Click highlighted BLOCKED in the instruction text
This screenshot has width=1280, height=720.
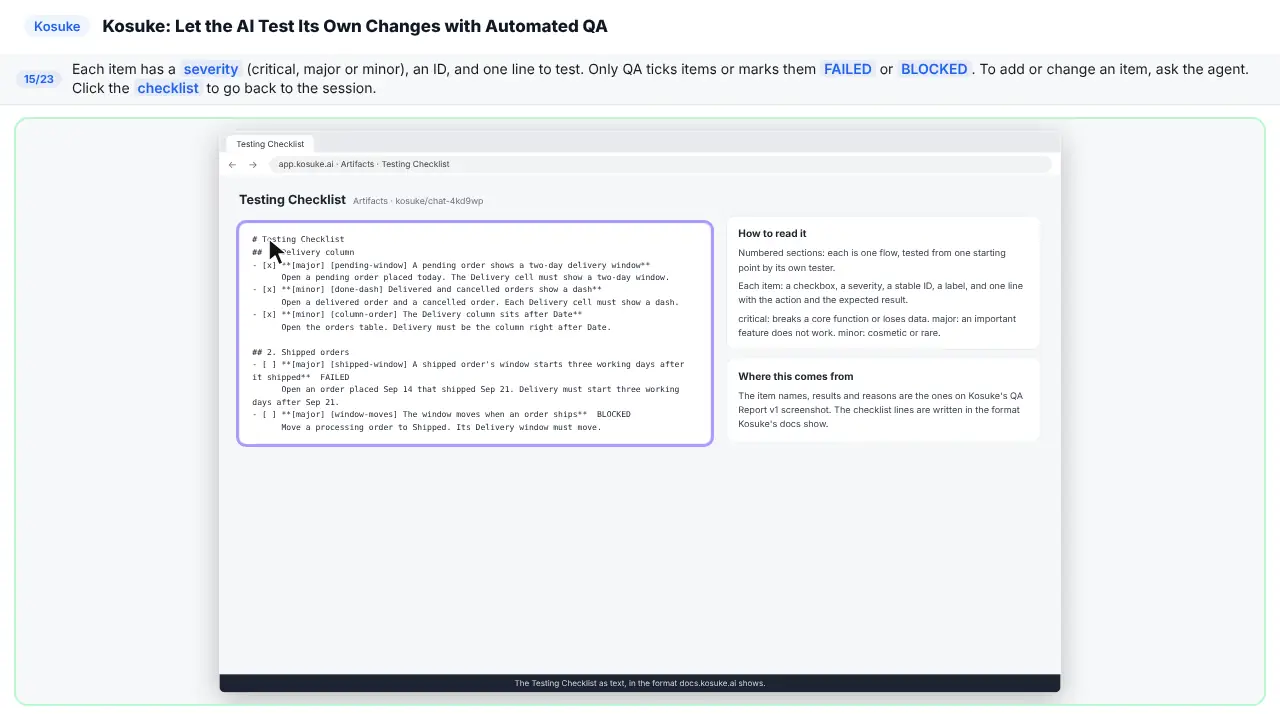pyautogui.click(x=934, y=69)
